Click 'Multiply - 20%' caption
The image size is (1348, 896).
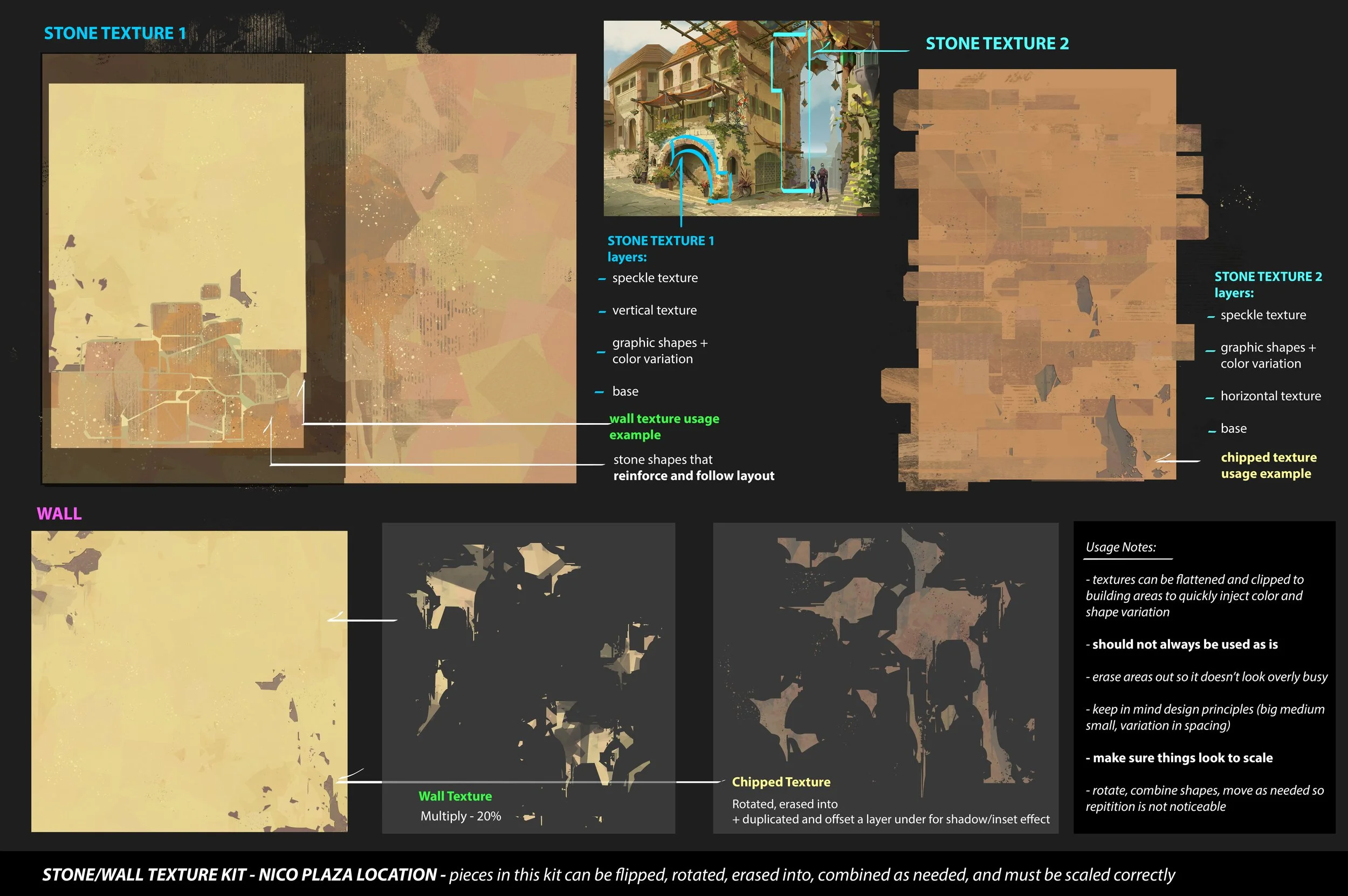(x=460, y=816)
